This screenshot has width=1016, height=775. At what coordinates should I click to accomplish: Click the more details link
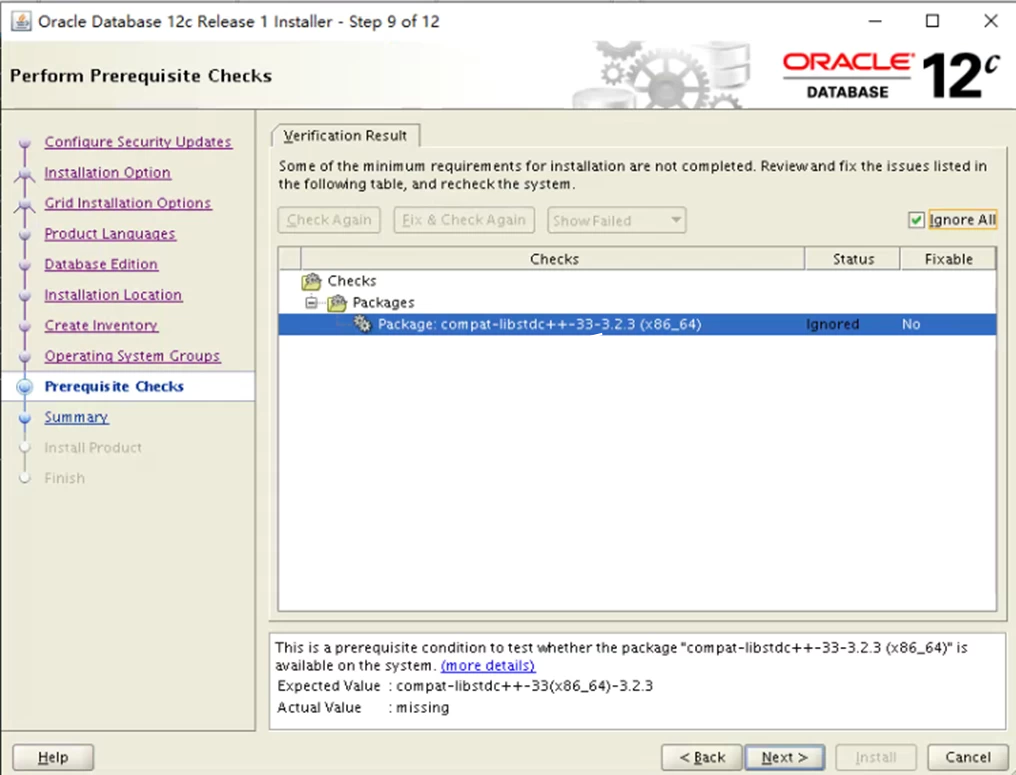coord(488,665)
